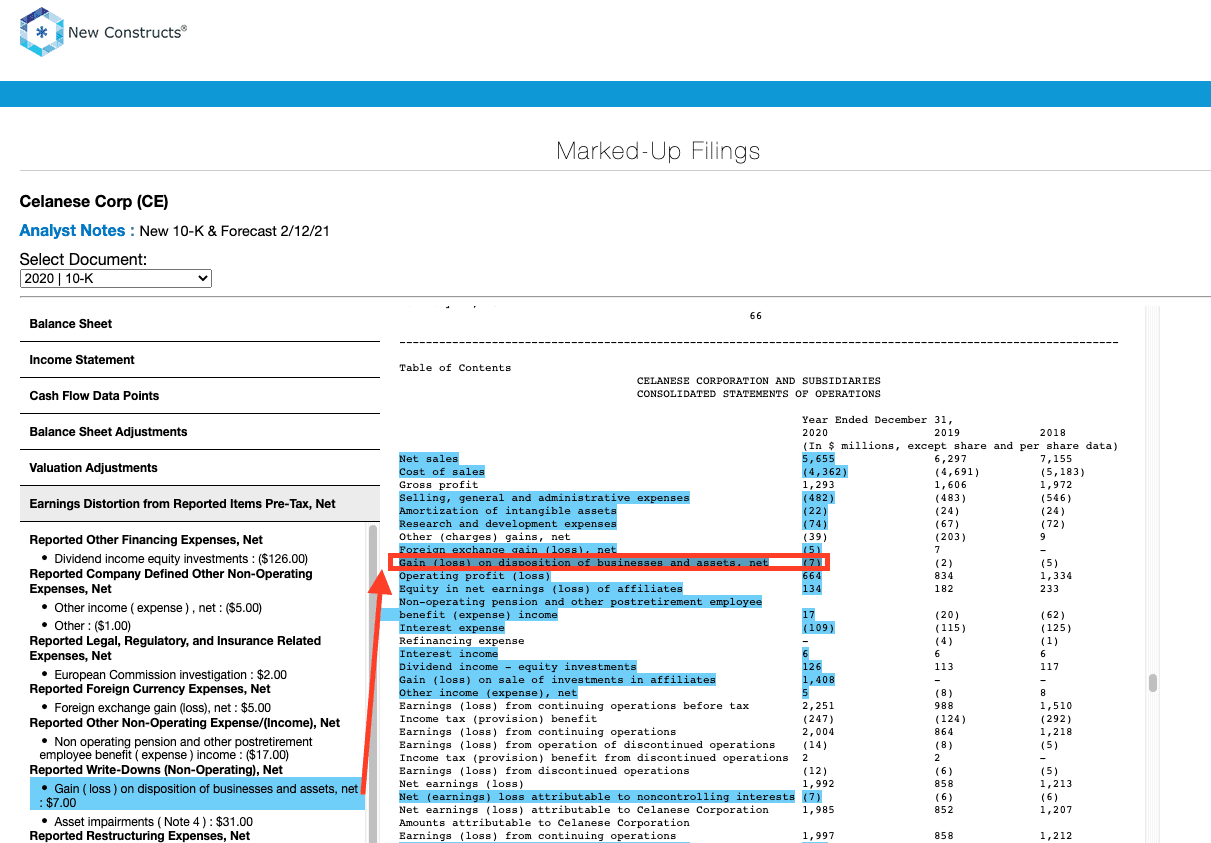1211x843 pixels.
Task: Open the Income Statement section
Action: click(199, 360)
